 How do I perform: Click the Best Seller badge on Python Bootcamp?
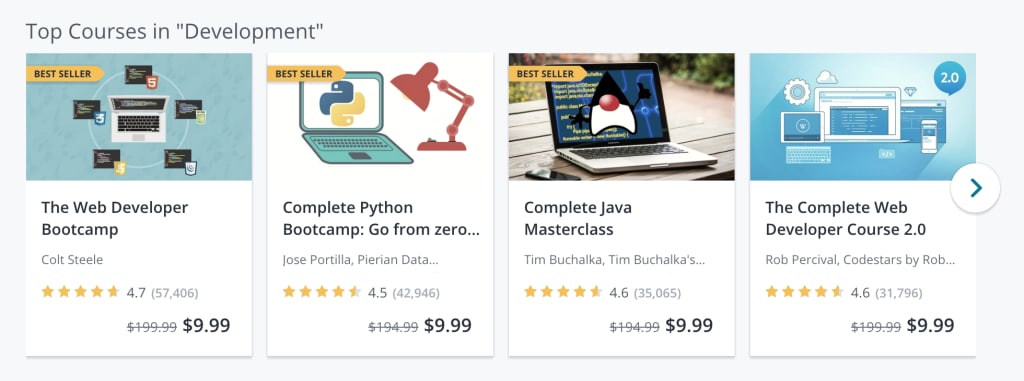pos(306,74)
